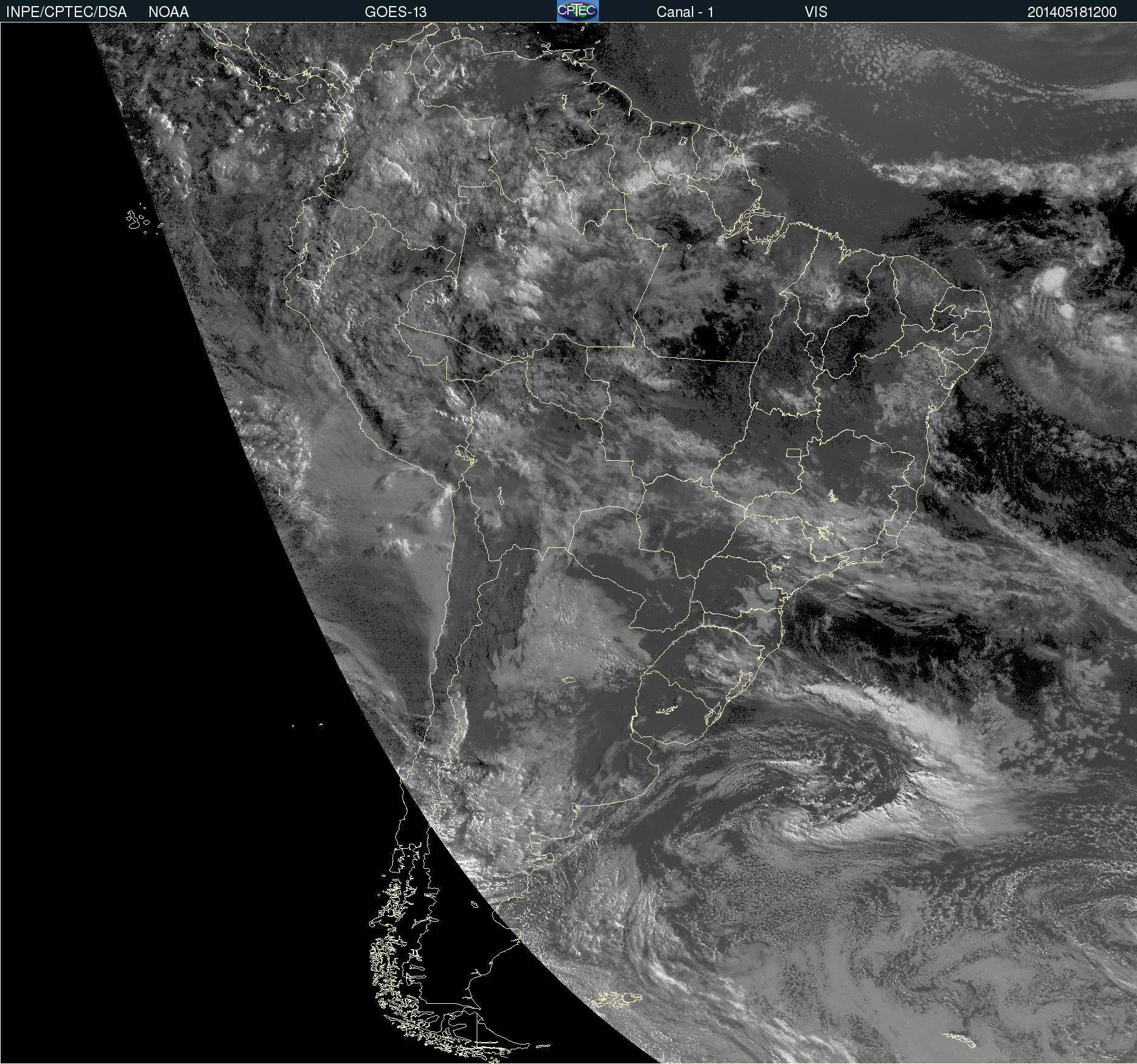Click the '201405181200' timestamp
This screenshot has width=1137, height=1064.
[1072, 12]
